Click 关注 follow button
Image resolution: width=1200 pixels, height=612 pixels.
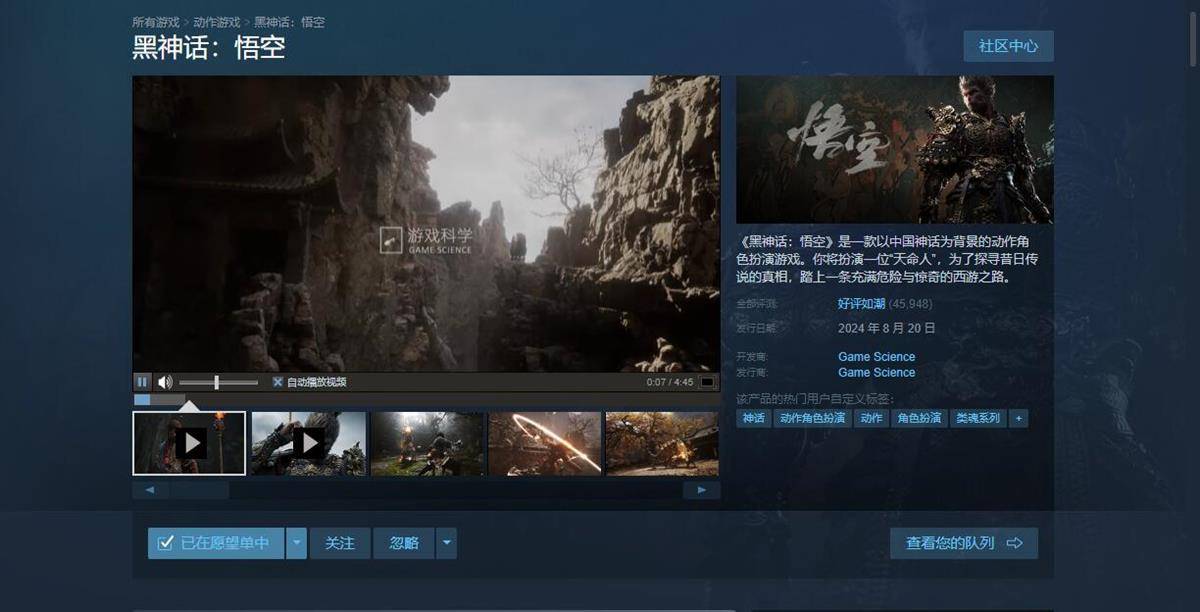pyautogui.click(x=340, y=543)
